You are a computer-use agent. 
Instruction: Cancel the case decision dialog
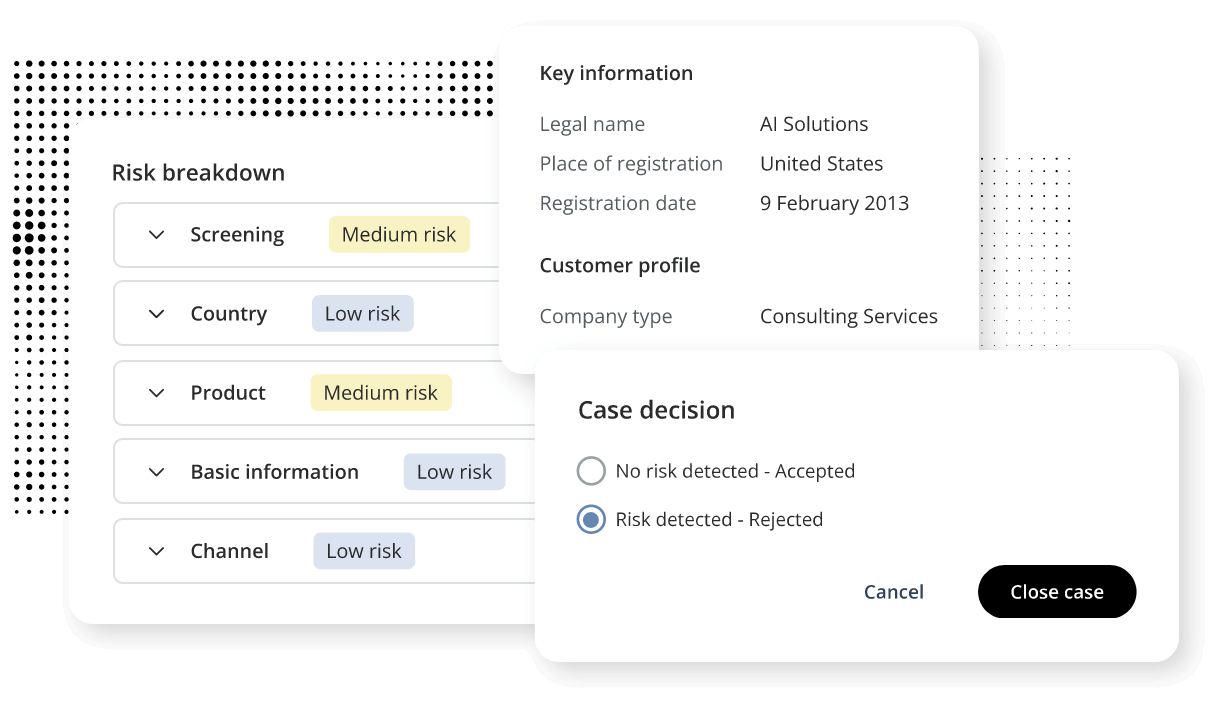point(894,592)
